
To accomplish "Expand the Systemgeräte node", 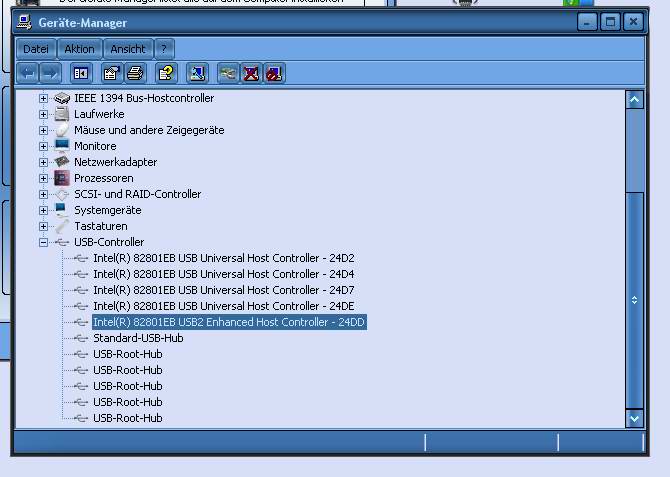I will 43,210.
